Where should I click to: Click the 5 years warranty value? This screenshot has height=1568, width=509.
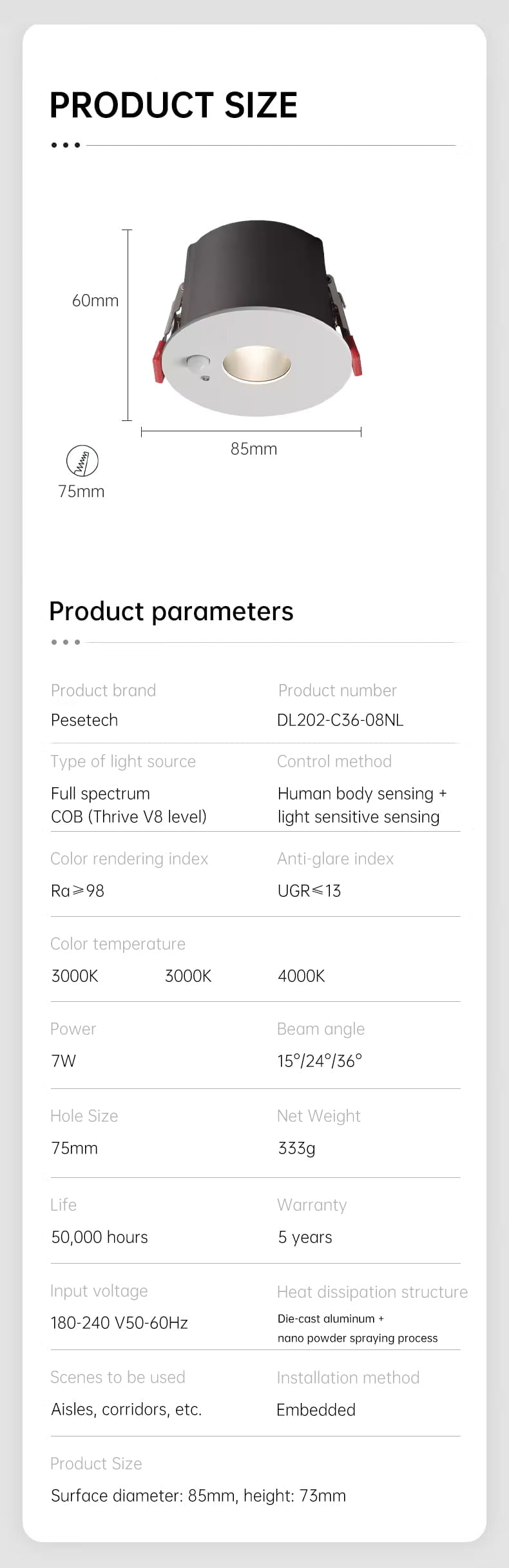(305, 1237)
